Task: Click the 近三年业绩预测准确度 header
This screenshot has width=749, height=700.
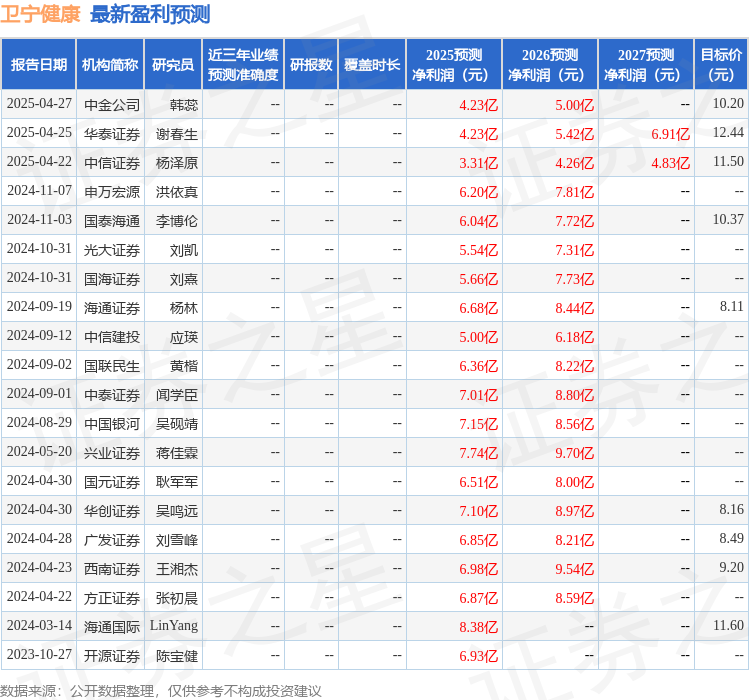Action: (x=243, y=65)
